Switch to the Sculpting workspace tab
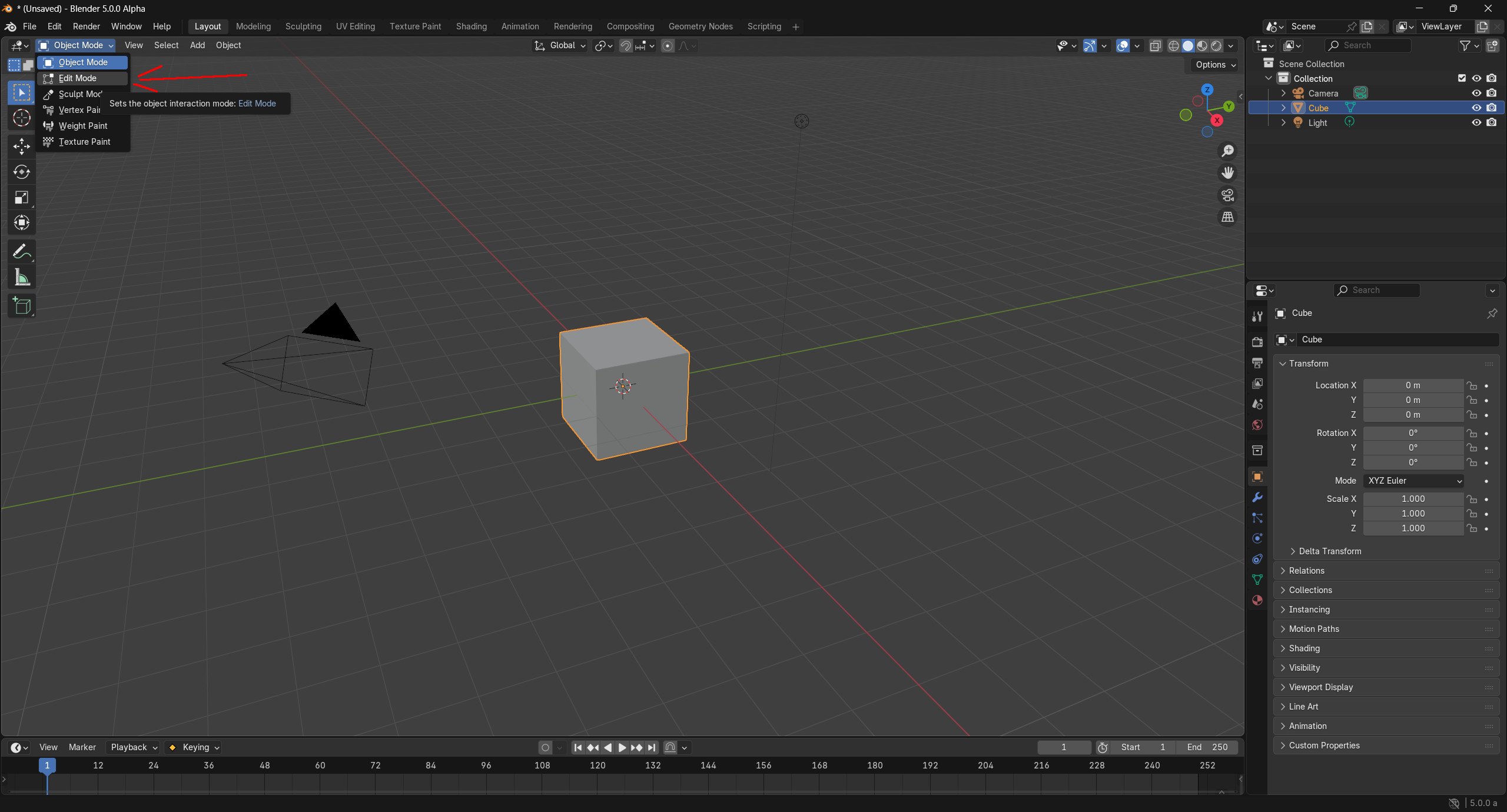1507x812 pixels. pyautogui.click(x=303, y=26)
